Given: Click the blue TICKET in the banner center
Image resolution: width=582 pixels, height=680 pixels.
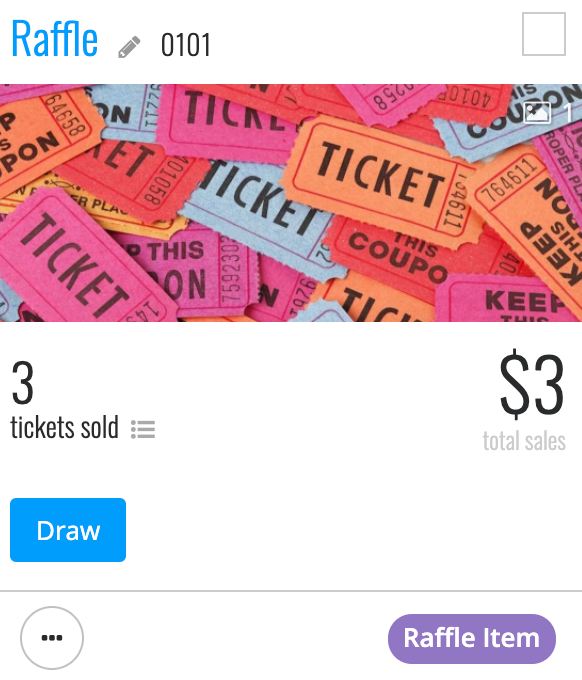Looking at the screenshot, I should pos(260,202).
